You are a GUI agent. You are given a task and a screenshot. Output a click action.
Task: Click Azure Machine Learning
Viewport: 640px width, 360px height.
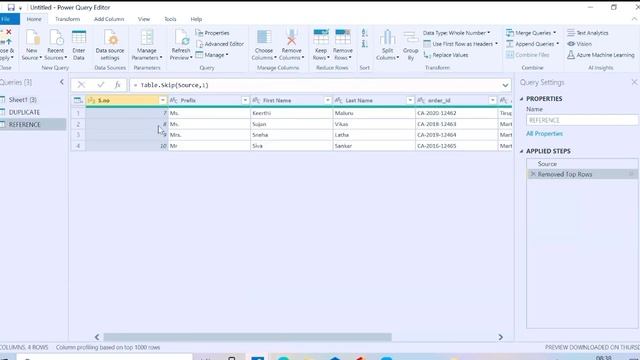601,55
